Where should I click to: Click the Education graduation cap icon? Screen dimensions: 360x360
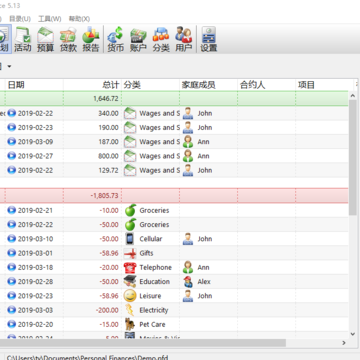[x=130, y=282]
